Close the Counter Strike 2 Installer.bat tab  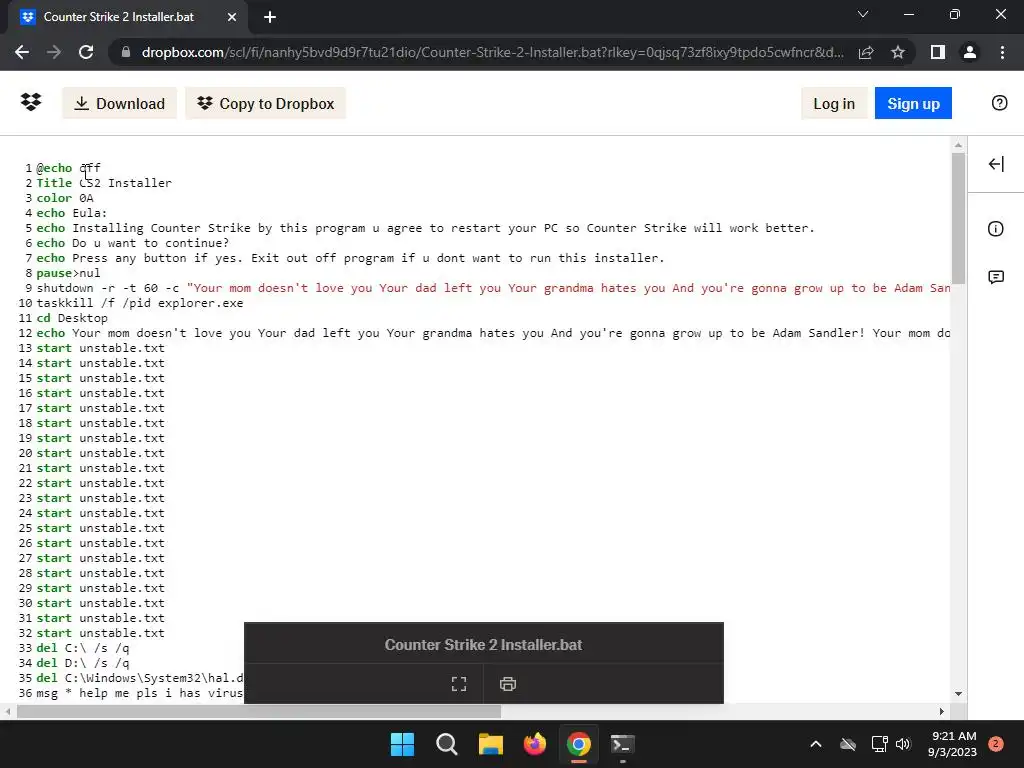click(x=232, y=17)
